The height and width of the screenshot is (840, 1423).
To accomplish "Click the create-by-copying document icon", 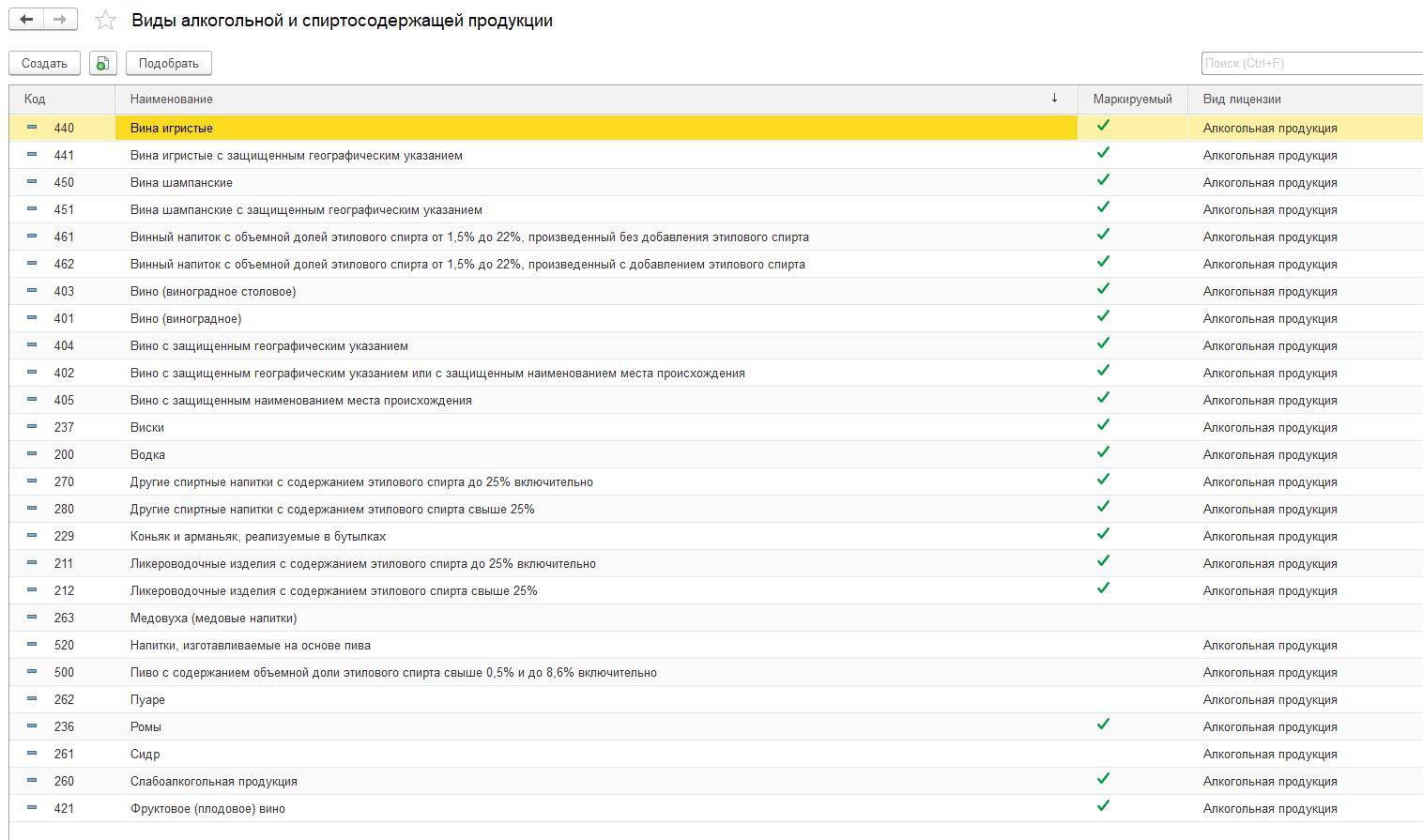I will 102,63.
